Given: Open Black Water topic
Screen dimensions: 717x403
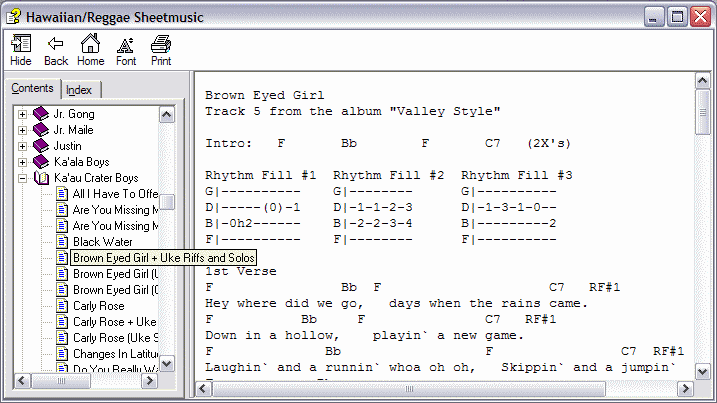Looking at the screenshot, I should (x=103, y=242).
